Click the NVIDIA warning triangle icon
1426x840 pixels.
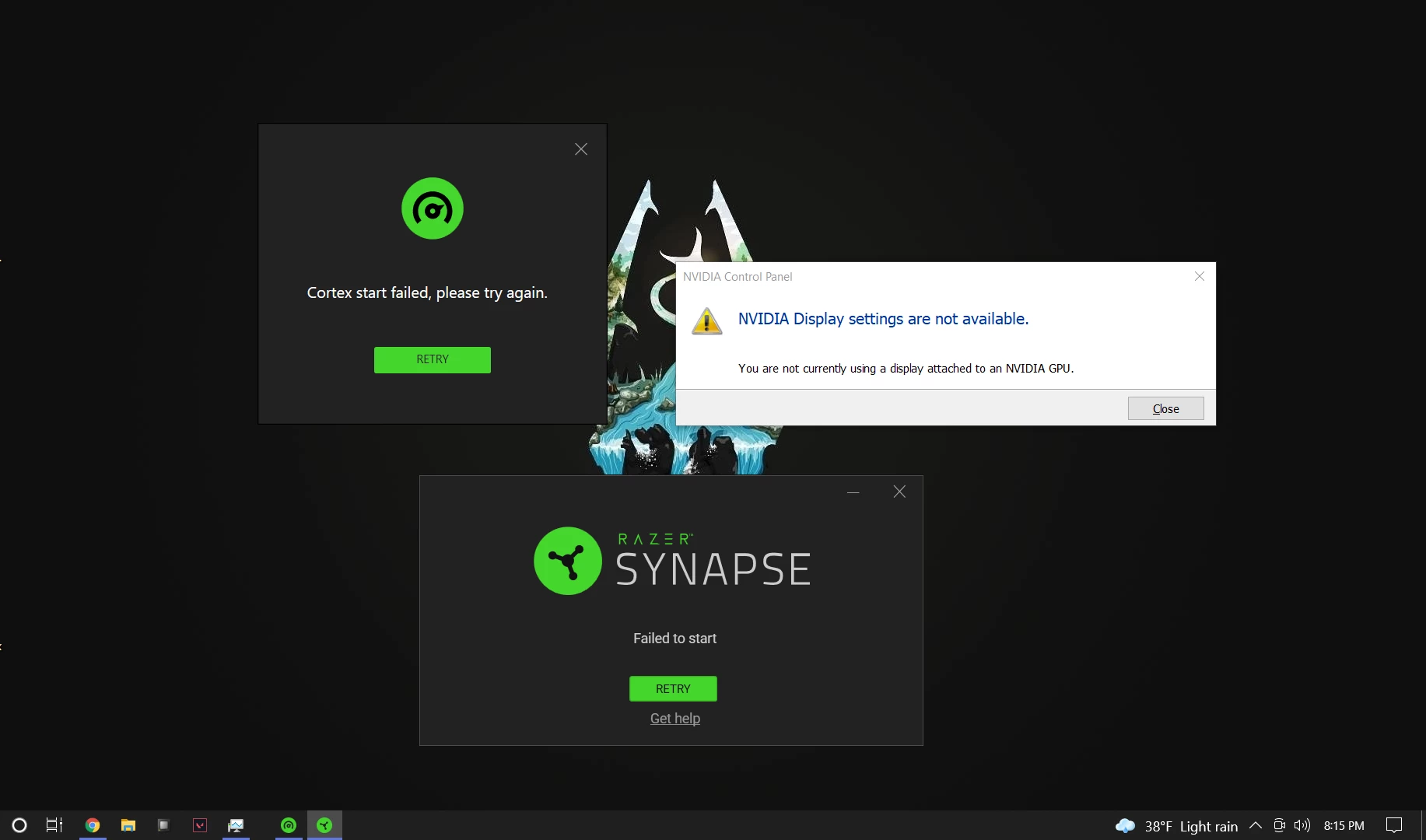click(x=706, y=321)
